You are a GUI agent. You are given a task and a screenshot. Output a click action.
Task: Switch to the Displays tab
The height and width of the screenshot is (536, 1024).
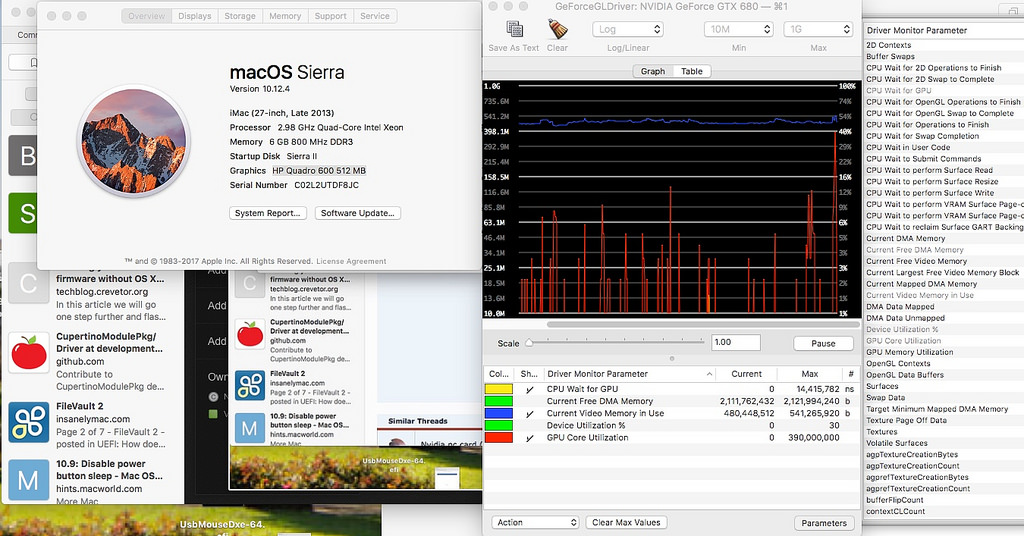195,16
